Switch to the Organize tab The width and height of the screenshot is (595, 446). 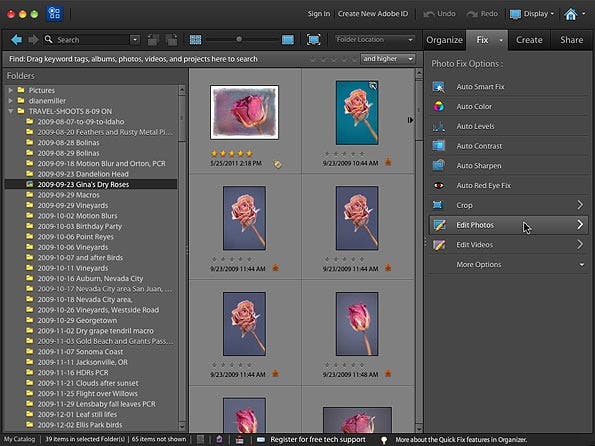(x=444, y=40)
